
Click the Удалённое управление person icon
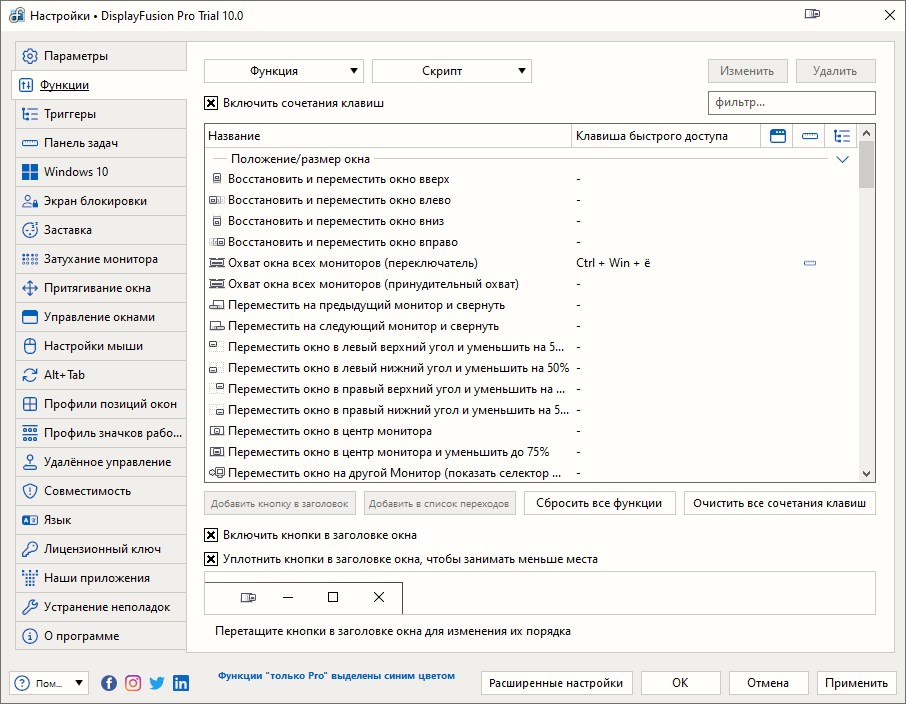pos(29,462)
